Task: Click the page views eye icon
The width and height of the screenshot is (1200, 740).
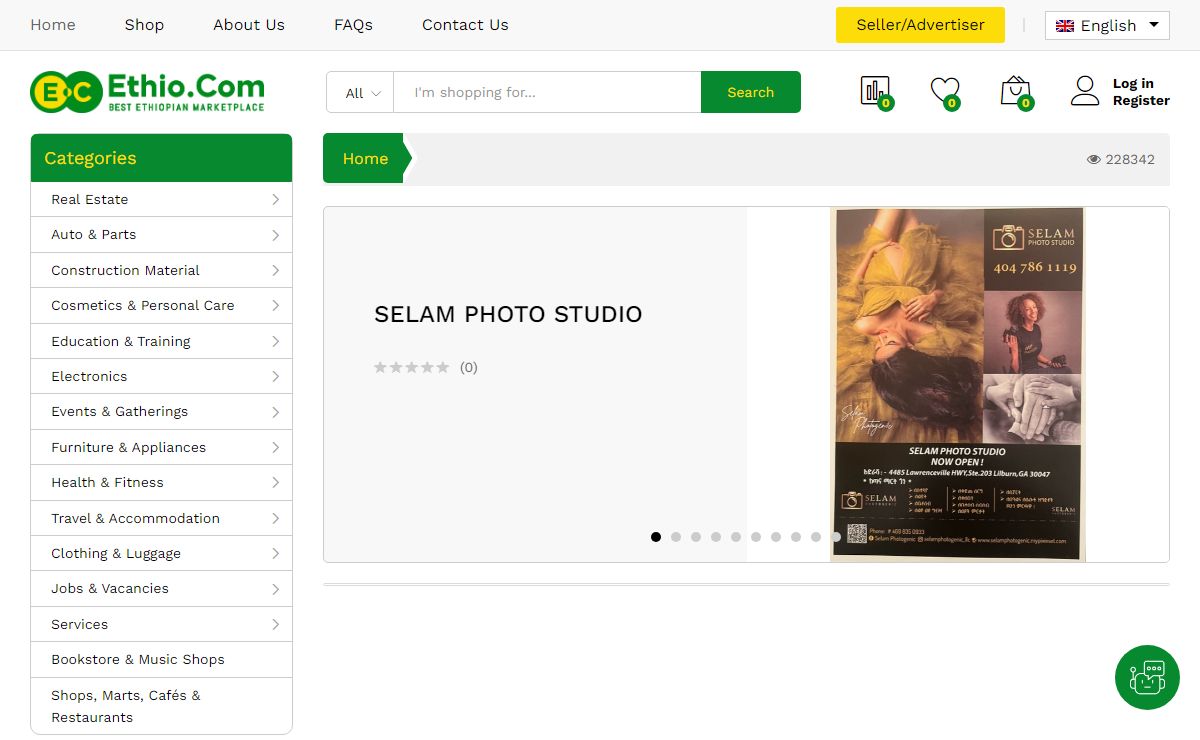Action: click(1094, 159)
